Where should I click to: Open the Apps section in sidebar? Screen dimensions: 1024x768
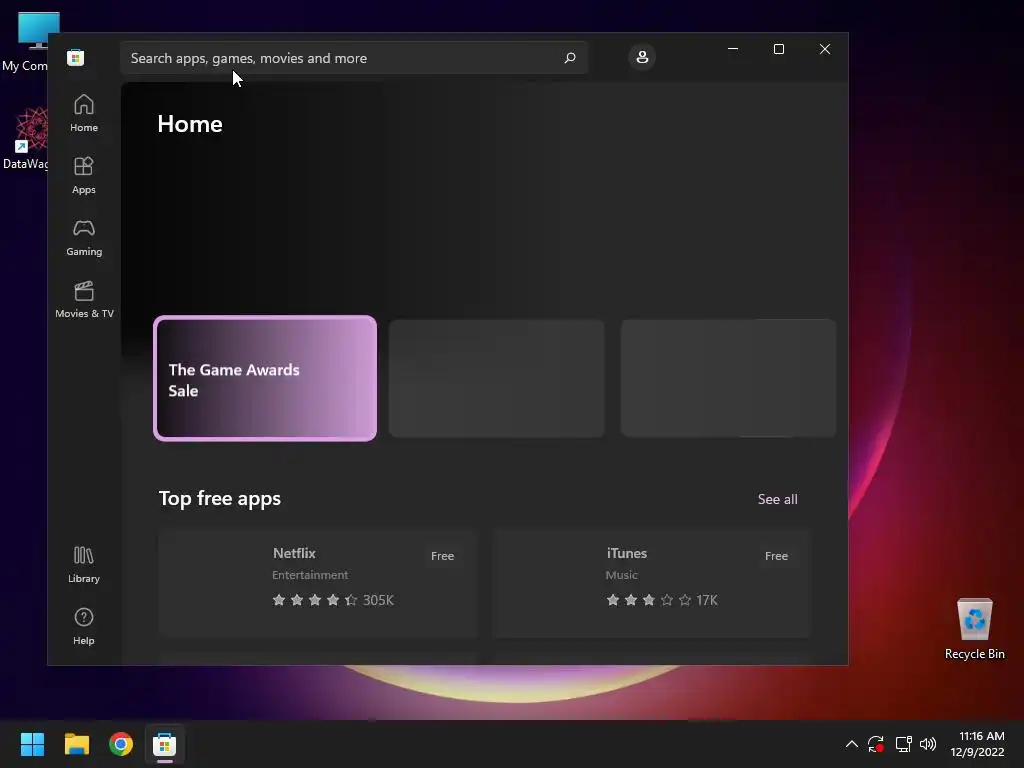84,176
